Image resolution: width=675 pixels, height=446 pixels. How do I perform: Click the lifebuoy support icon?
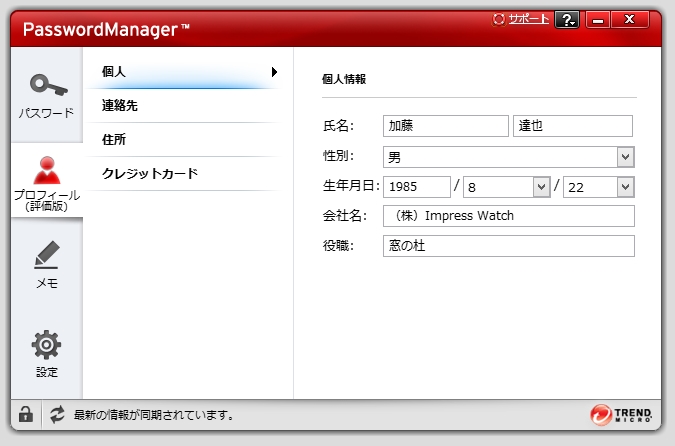tap(499, 19)
